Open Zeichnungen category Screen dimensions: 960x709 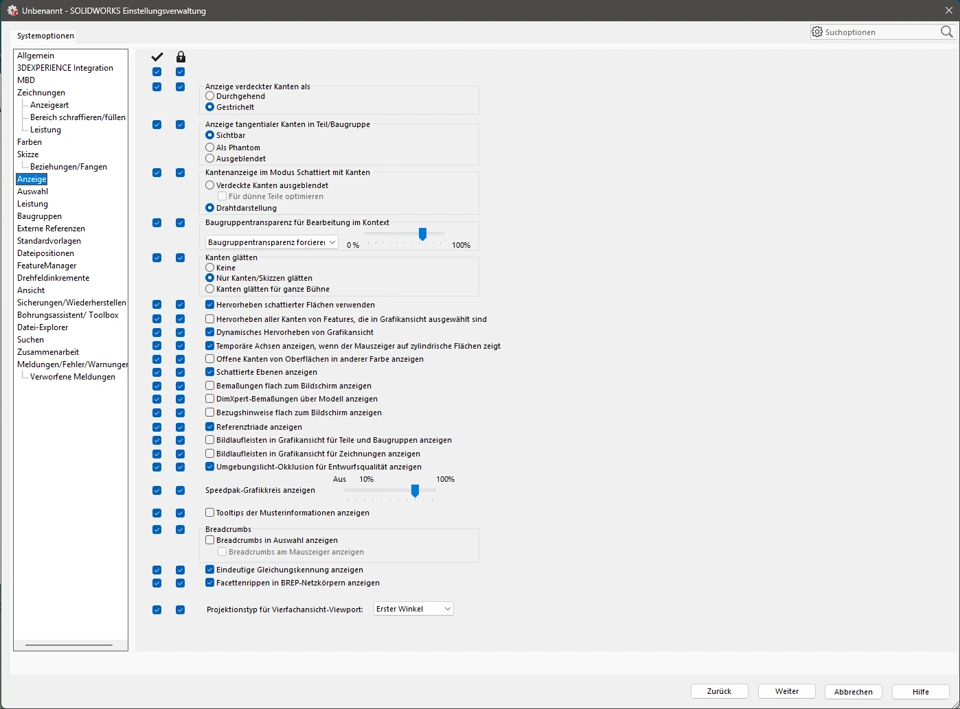pyautogui.click(x=41, y=92)
